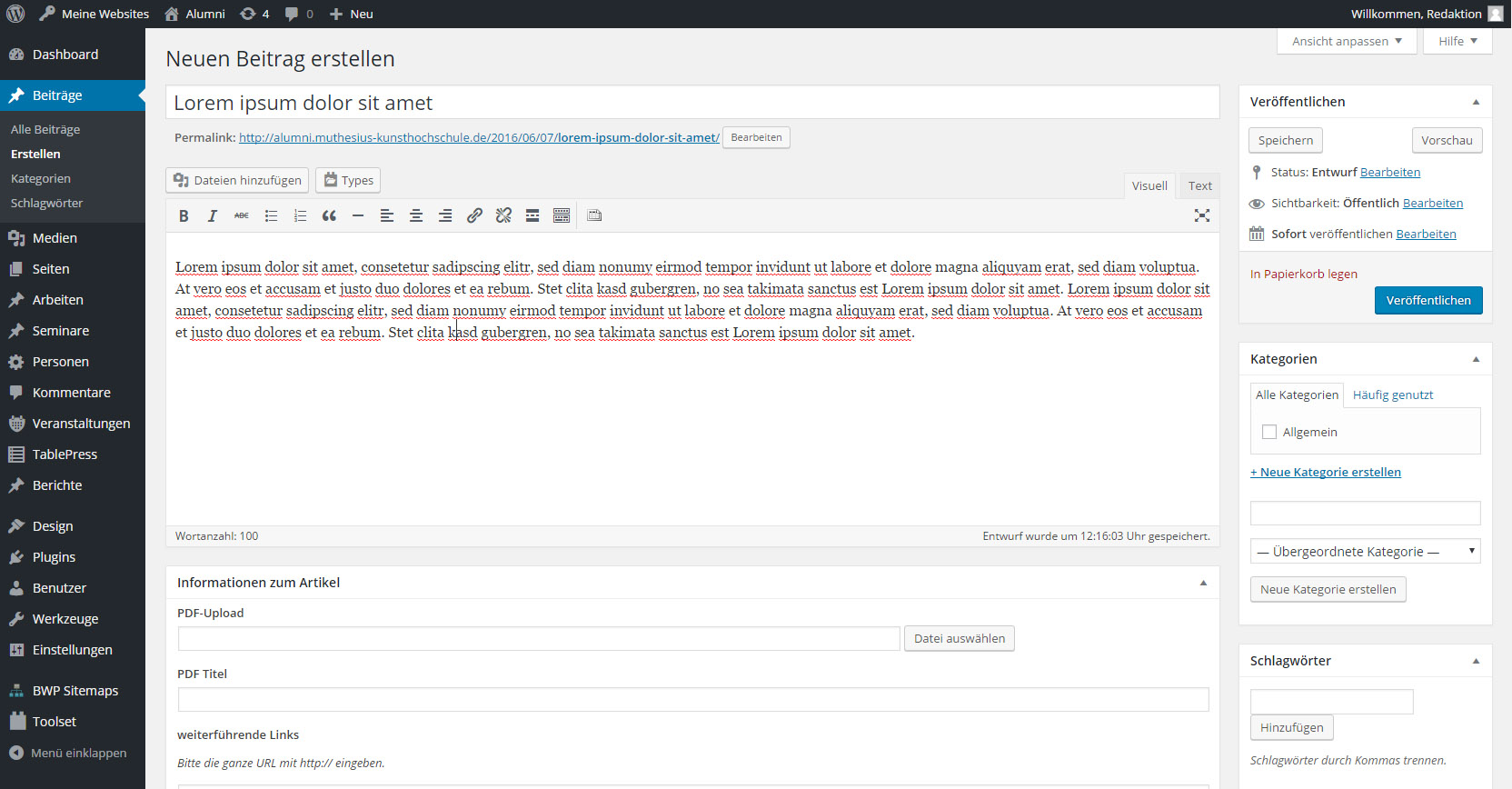The width and height of the screenshot is (1512, 789).
Task: Click the insert link chain icon
Action: coord(474,216)
